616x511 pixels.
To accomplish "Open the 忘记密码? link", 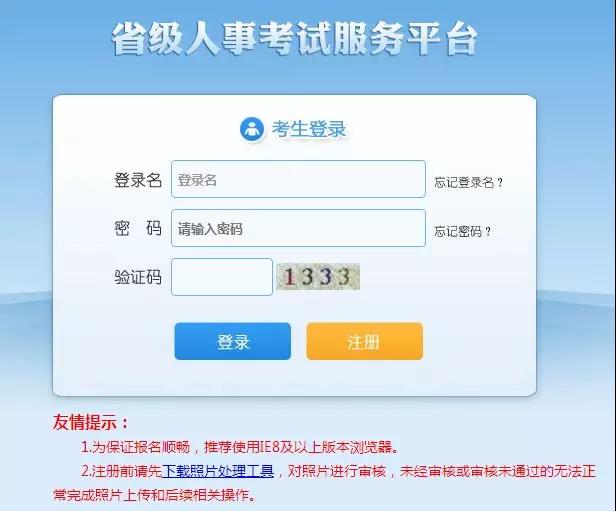I will (x=462, y=231).
